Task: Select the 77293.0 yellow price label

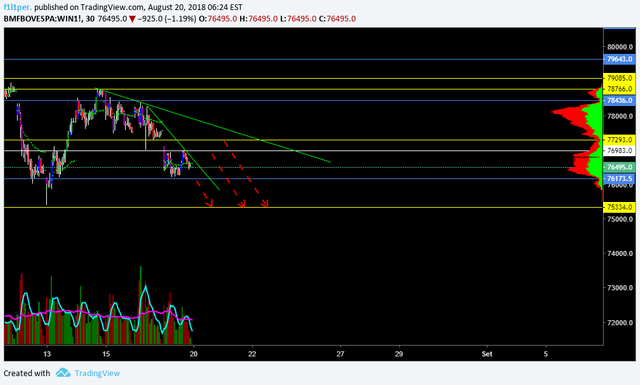Action: 619,140
